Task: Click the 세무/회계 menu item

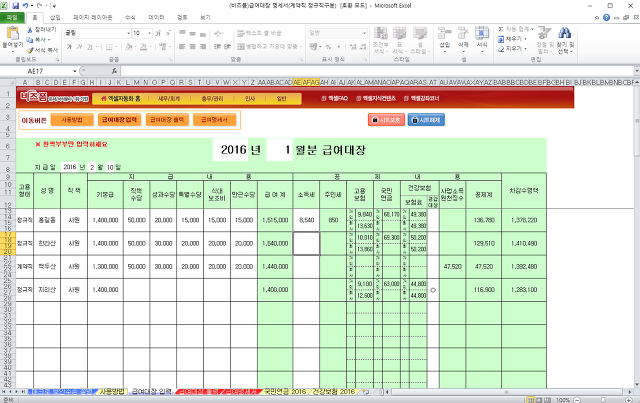Action: pos(169,99)
